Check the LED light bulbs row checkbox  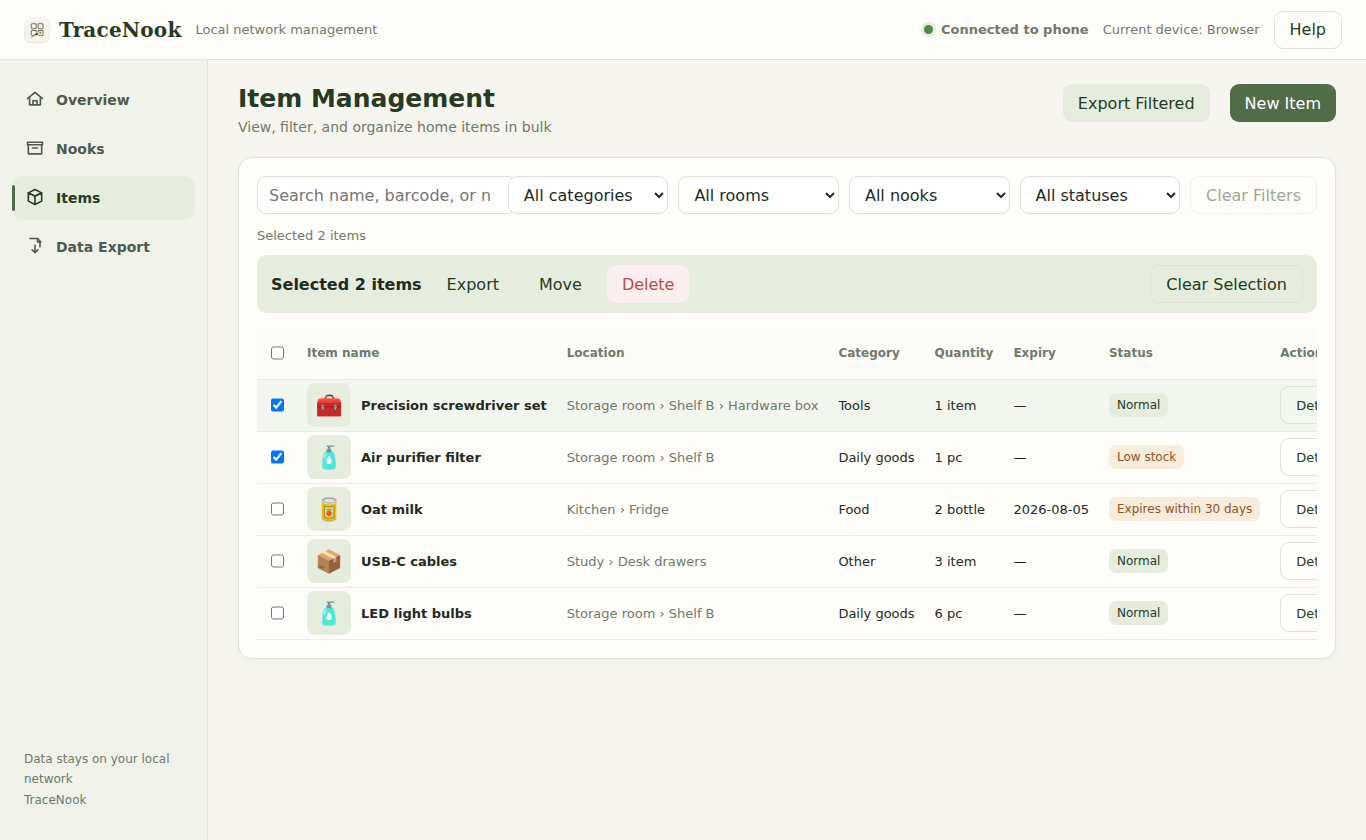pos(277,613)
